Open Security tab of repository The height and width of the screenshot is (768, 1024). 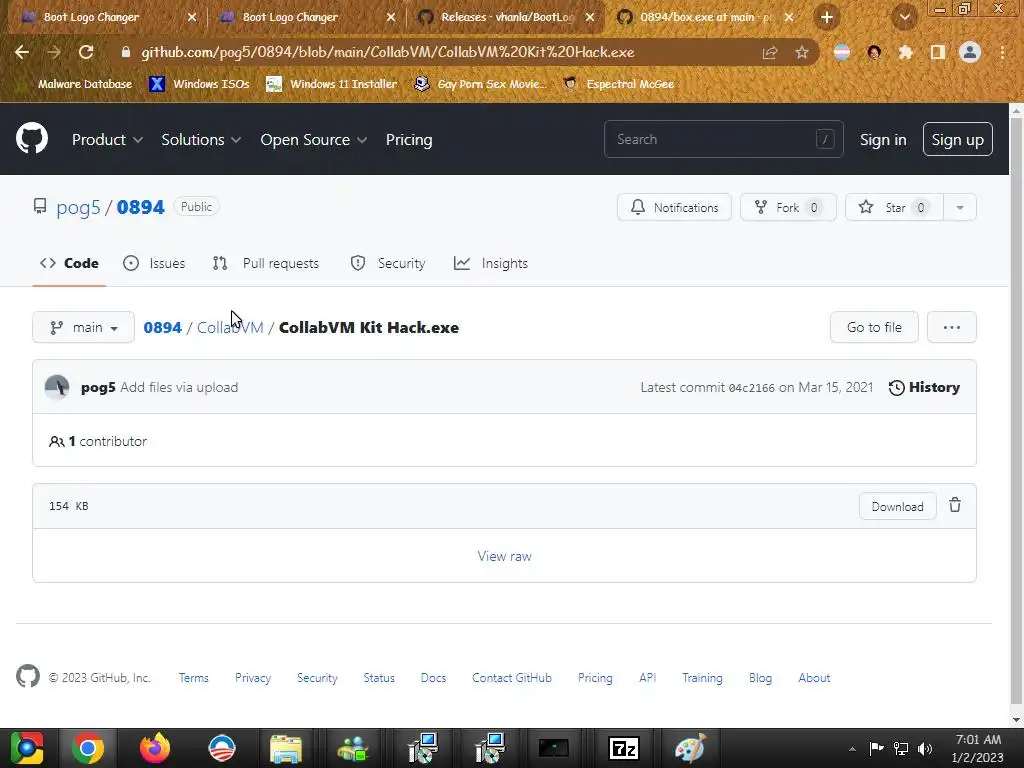388,263
